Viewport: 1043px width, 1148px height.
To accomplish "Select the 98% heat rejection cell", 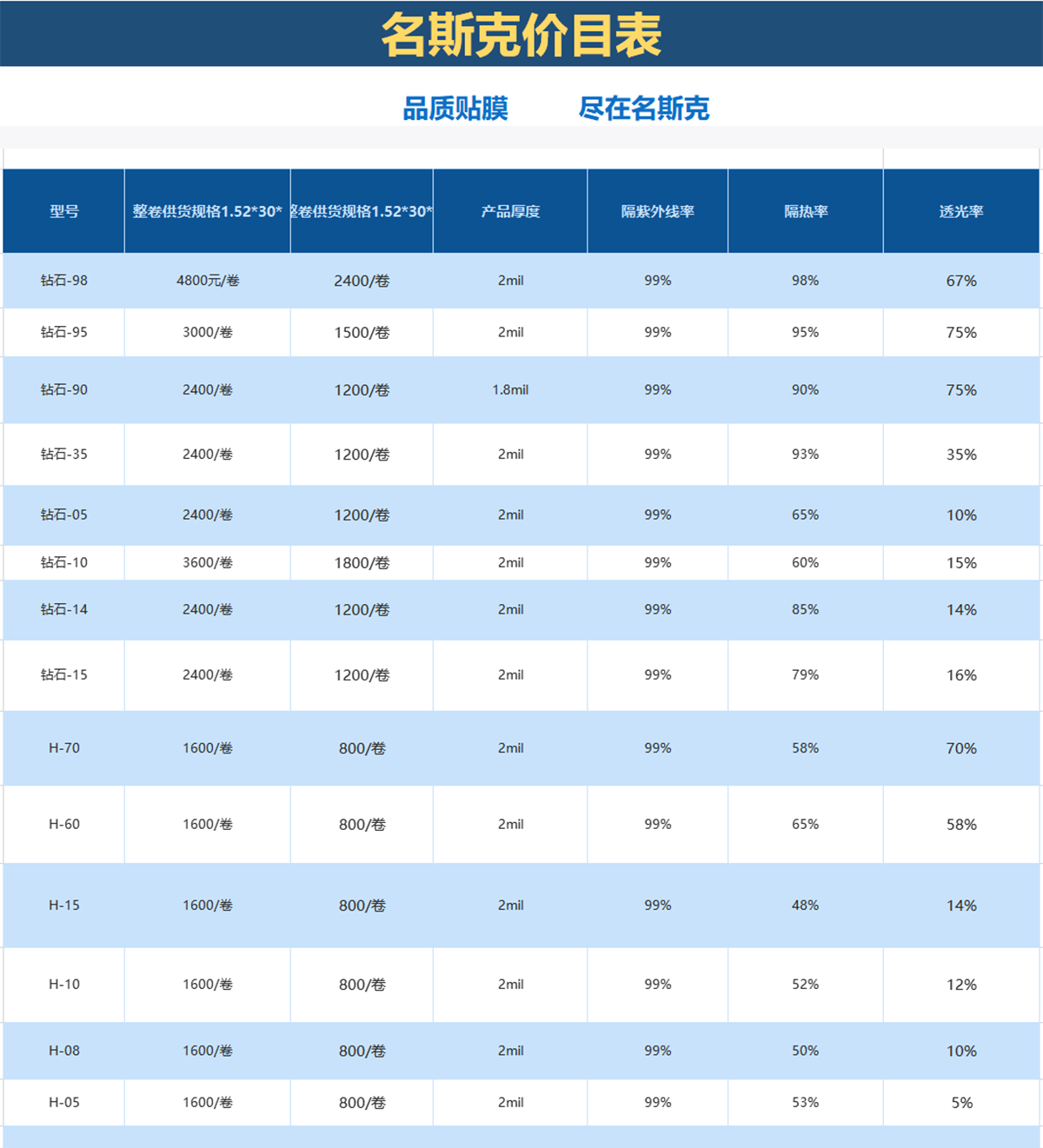I will click(806, 281).
